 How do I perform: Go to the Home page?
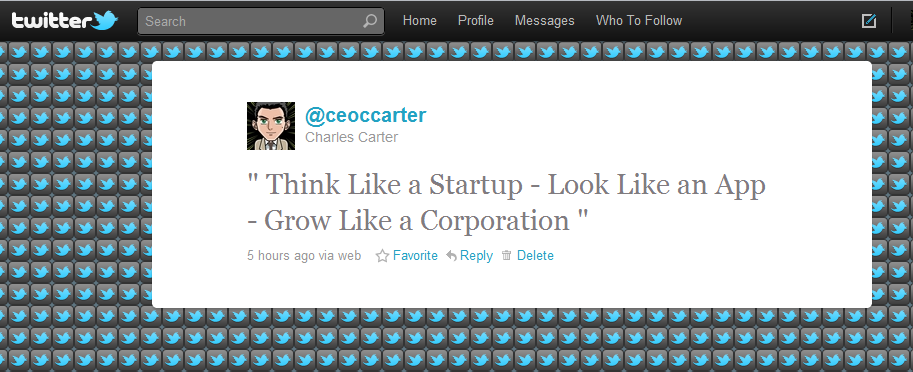(420, 21)
